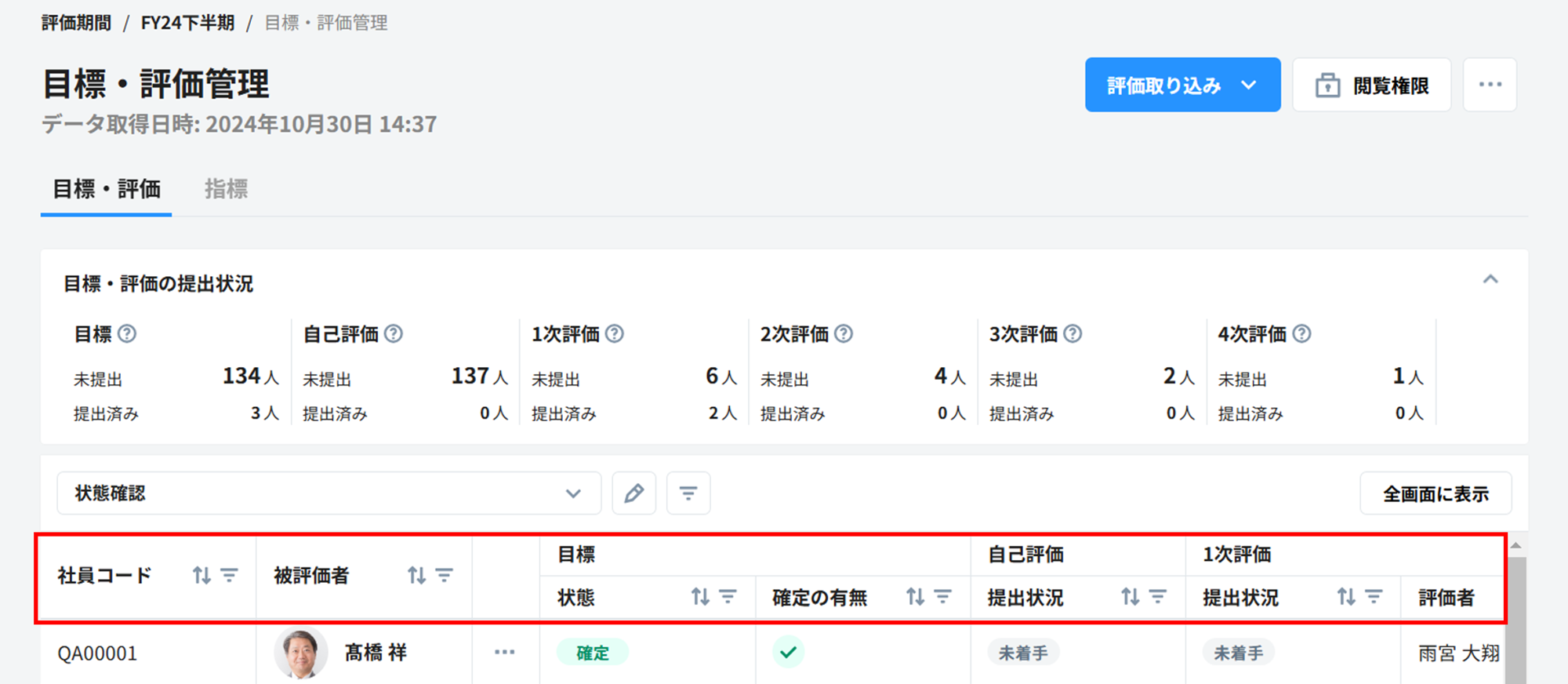Click the 閲覧権限 button
The height and width of the screenshot is (684, 1568).
(1371, 85)
